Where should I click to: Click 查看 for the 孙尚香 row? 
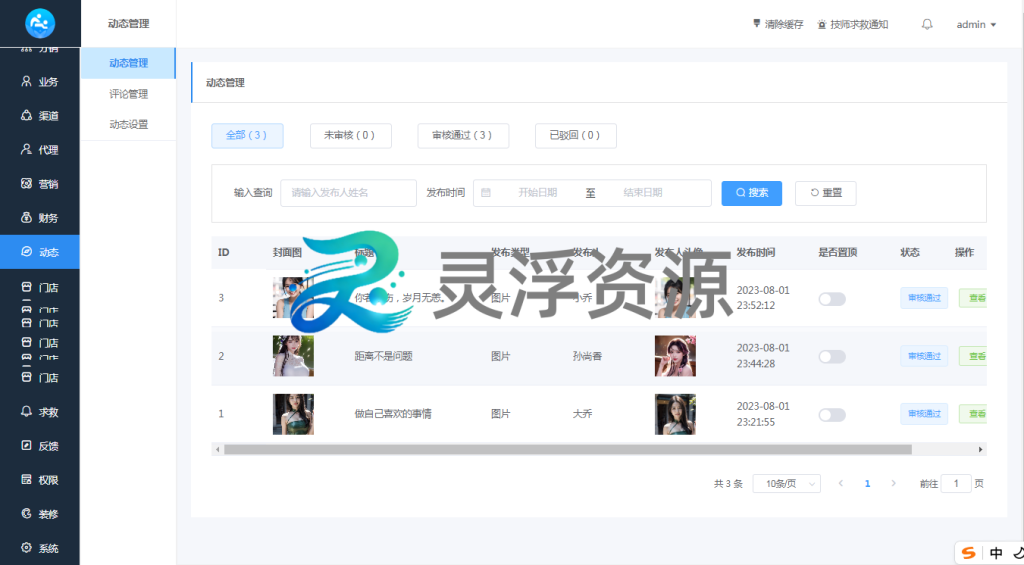tap(974, 356)
